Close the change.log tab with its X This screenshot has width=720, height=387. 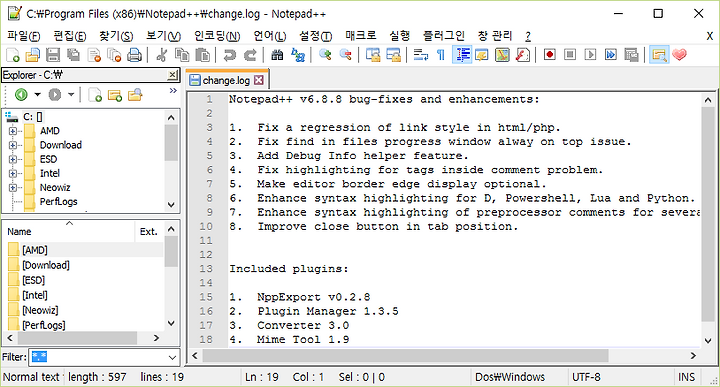[259, 80]
